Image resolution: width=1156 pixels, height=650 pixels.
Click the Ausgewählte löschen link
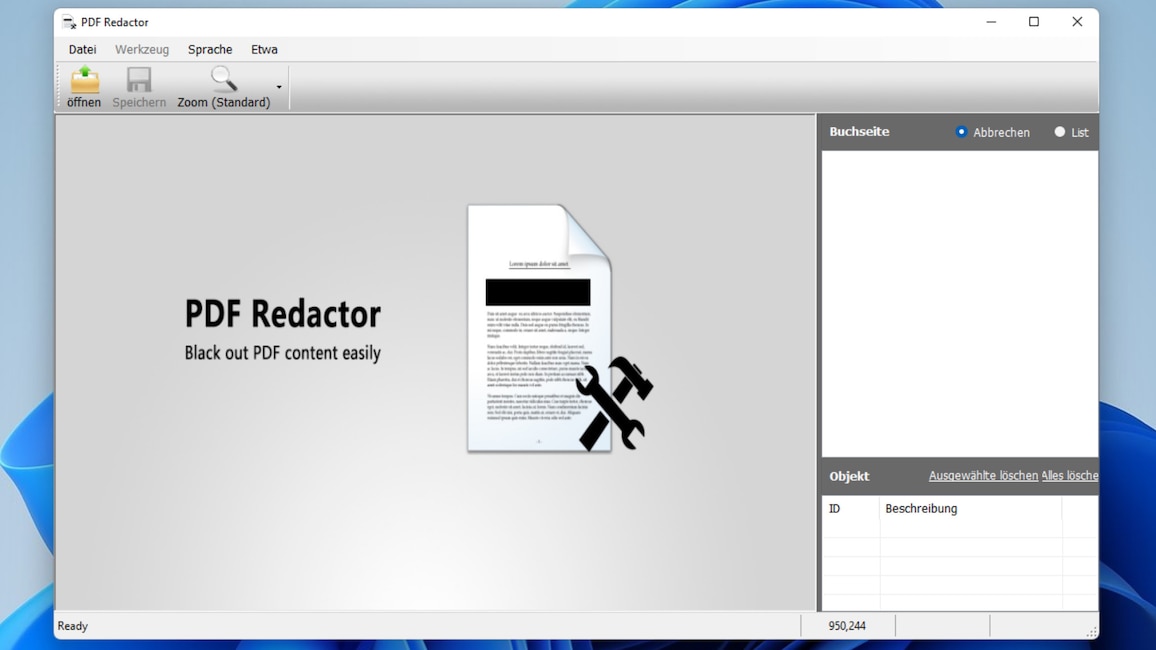(982, 476)
